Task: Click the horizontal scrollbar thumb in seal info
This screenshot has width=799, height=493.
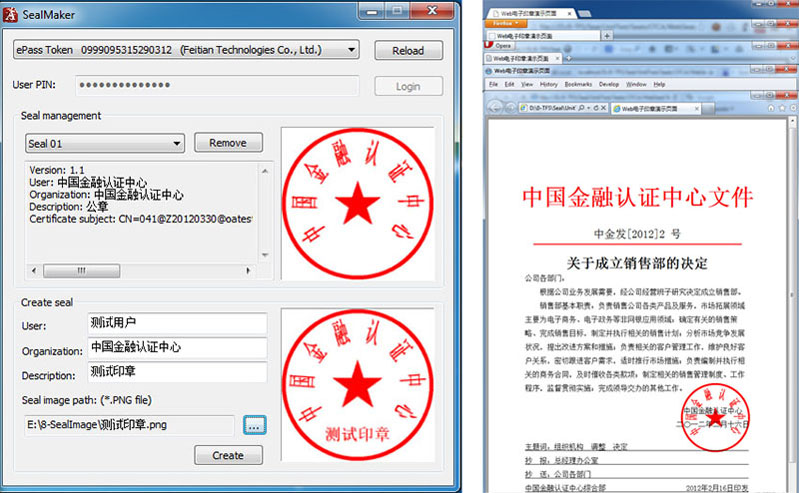Action: tap(82, 270)
